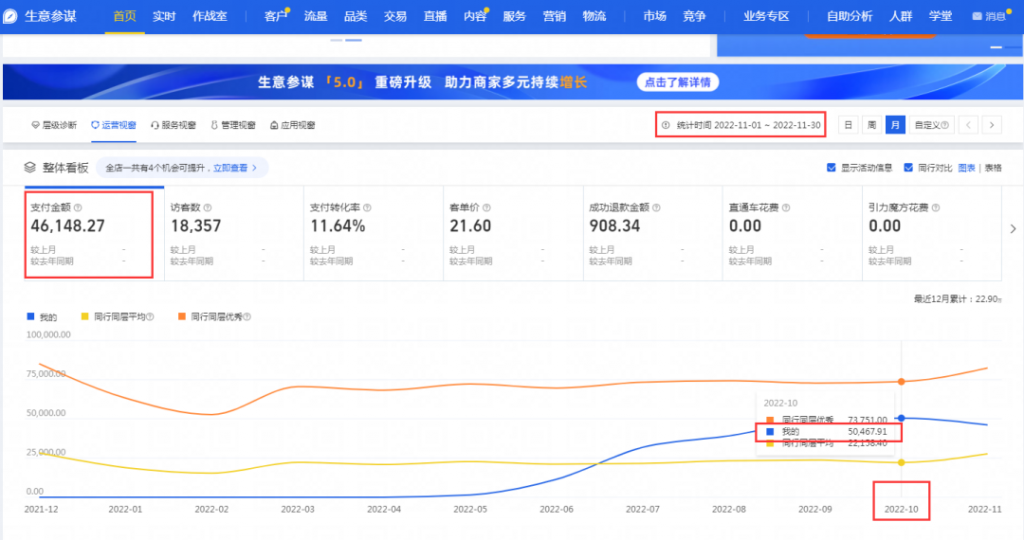Click 点击了解详情 banner button
Viewport: 1024px width, 540px height.
677,82
